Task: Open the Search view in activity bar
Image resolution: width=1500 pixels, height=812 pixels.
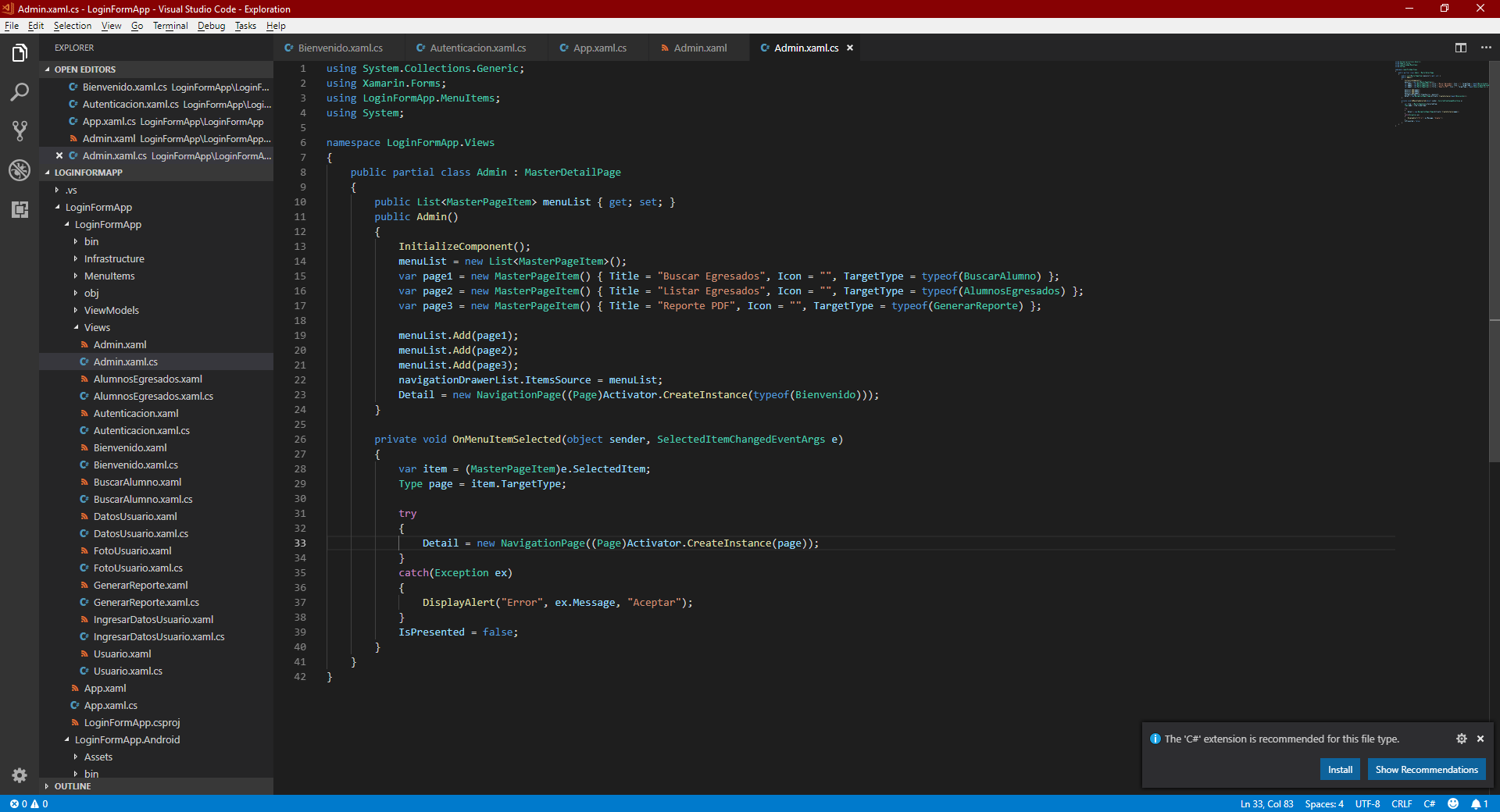Action: tap(20, 92)
